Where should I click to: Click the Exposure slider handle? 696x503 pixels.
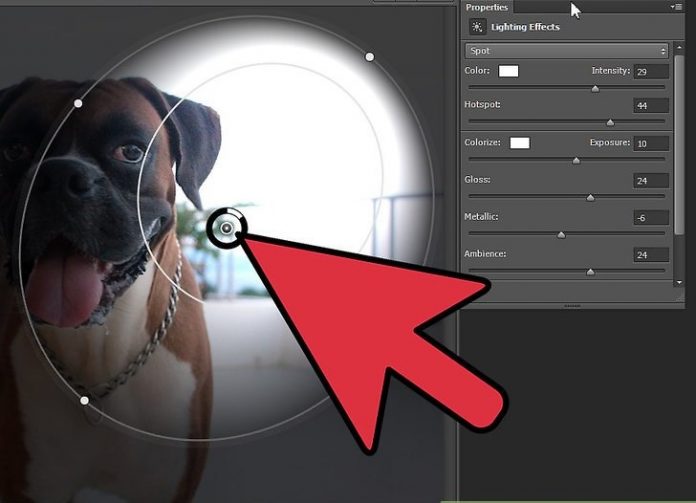coord(575,160)
